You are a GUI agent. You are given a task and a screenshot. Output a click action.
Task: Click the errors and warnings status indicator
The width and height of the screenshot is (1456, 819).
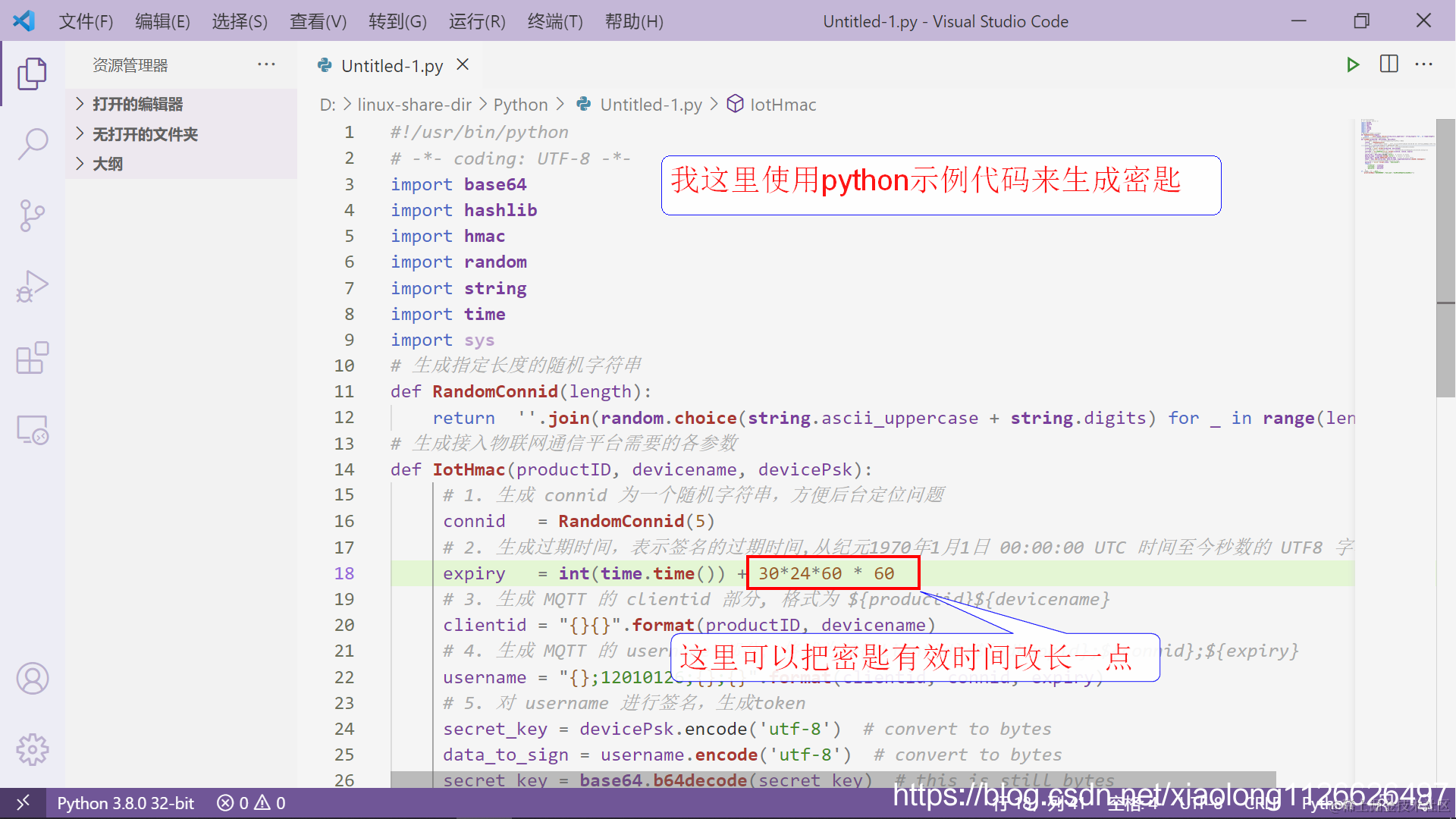coord(251,803)
